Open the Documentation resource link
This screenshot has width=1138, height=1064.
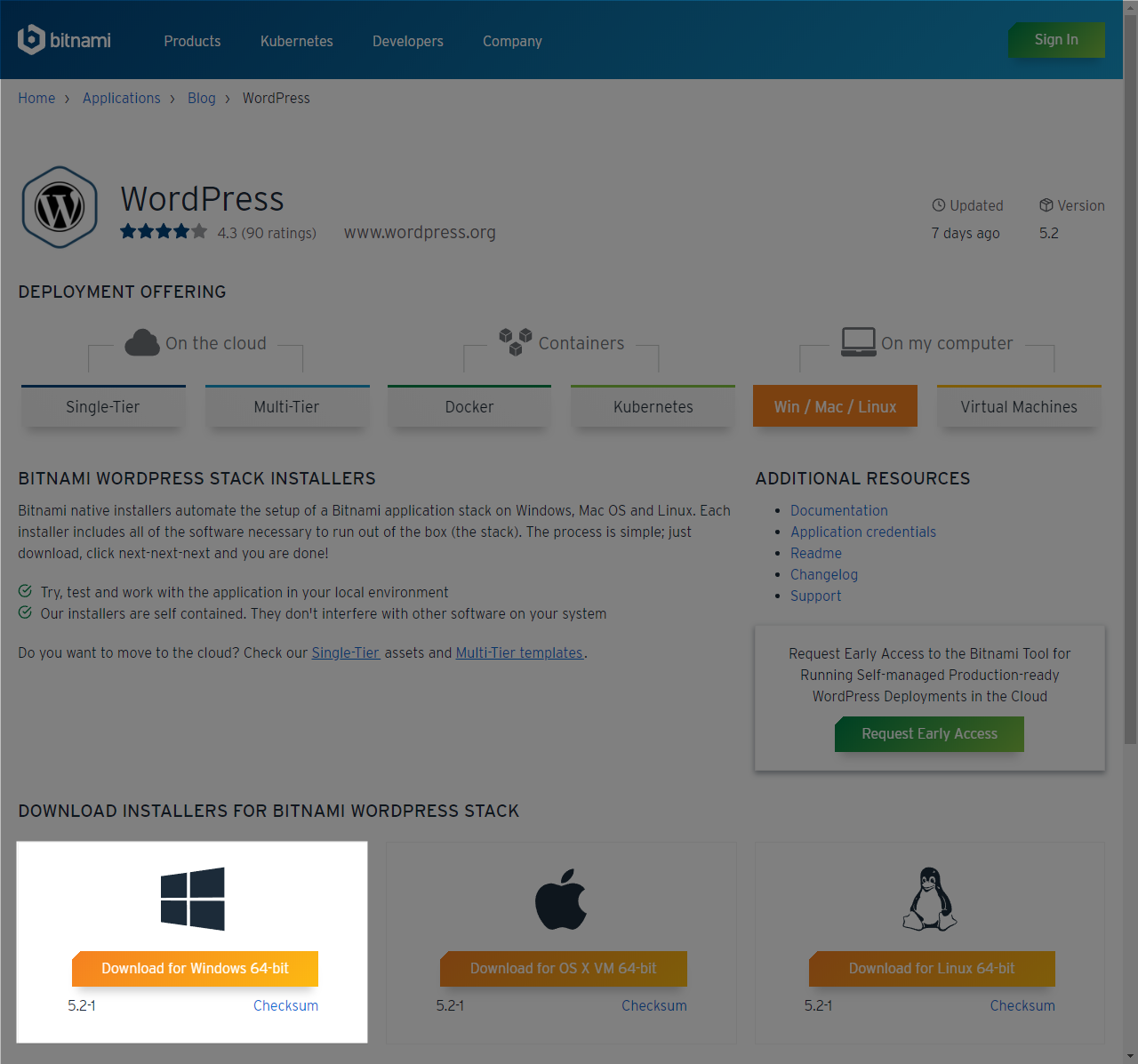(839, 510)
